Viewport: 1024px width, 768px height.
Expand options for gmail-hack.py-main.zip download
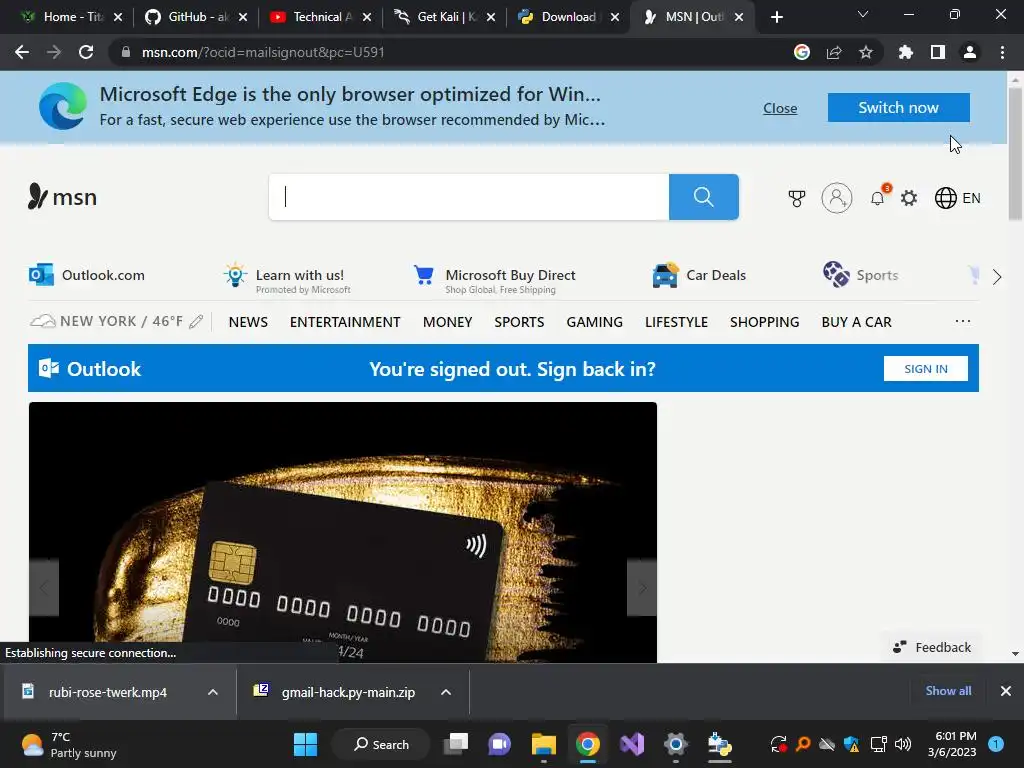click(x=446, y=692)
